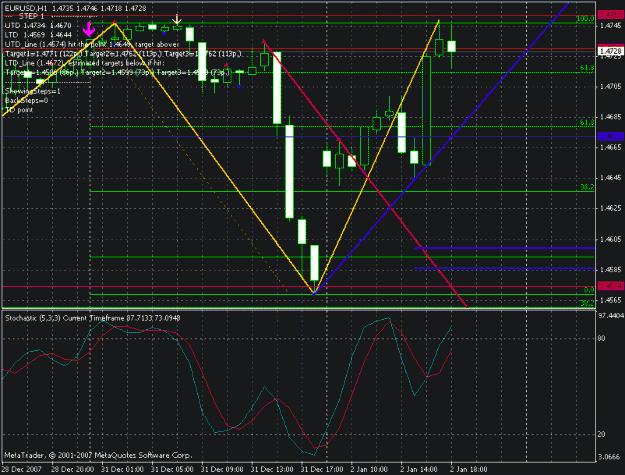Image resolution: width=625 pixels, height=475 pixels.
Task: Click the 31 Dec 17:00 time label
Action: 322,469
